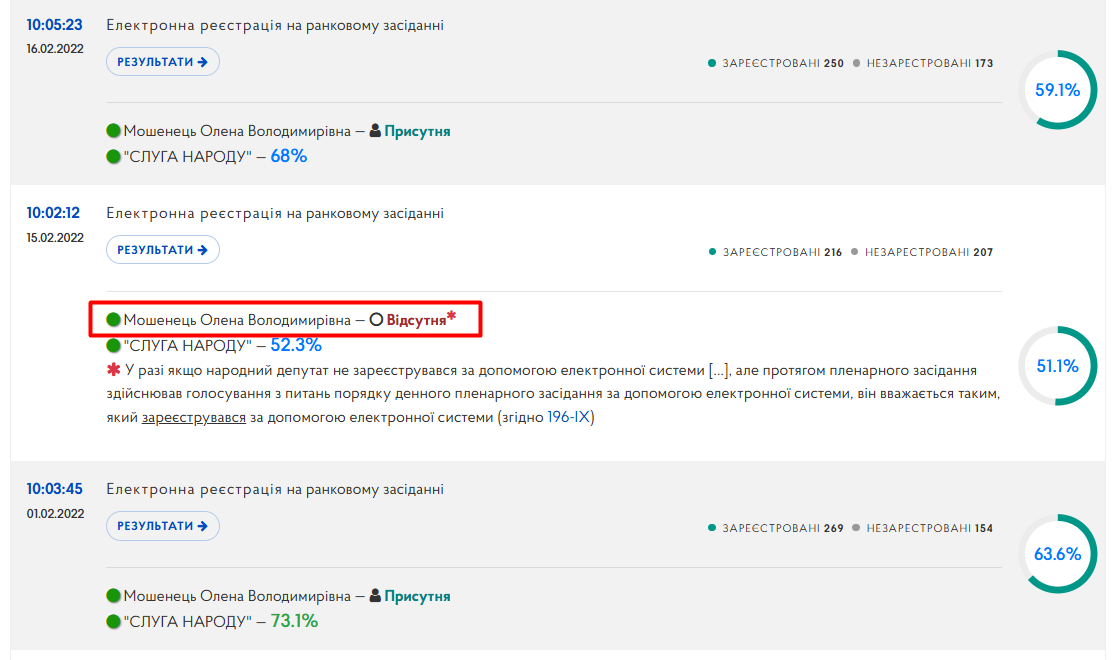The width and height of the screenshot is (1115, 660).
Task: Click the underlined word зареєструвався
Action: pyautogui.click(x=193, y=417)
